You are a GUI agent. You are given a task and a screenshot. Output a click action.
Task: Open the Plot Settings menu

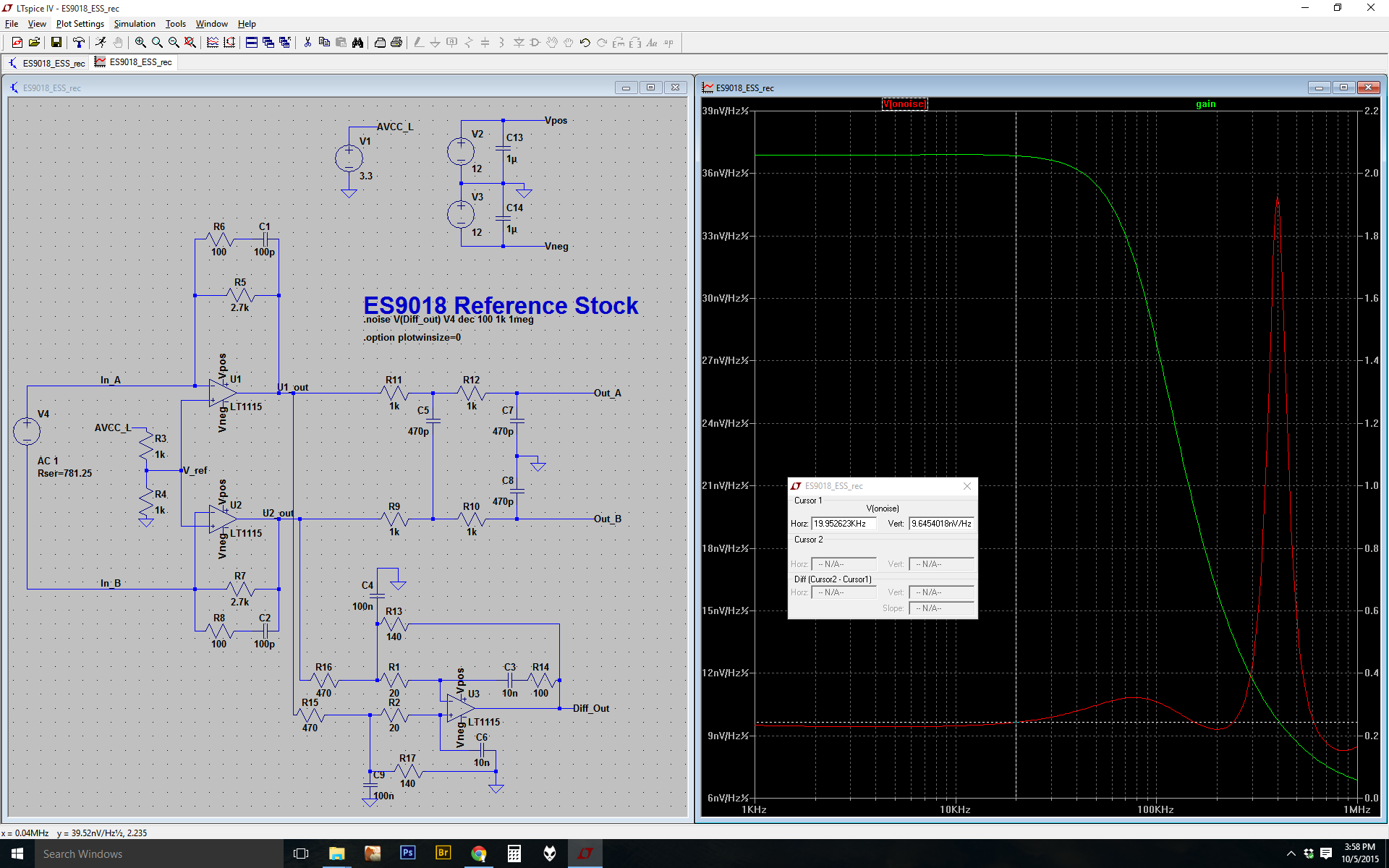tap(80, 24)
